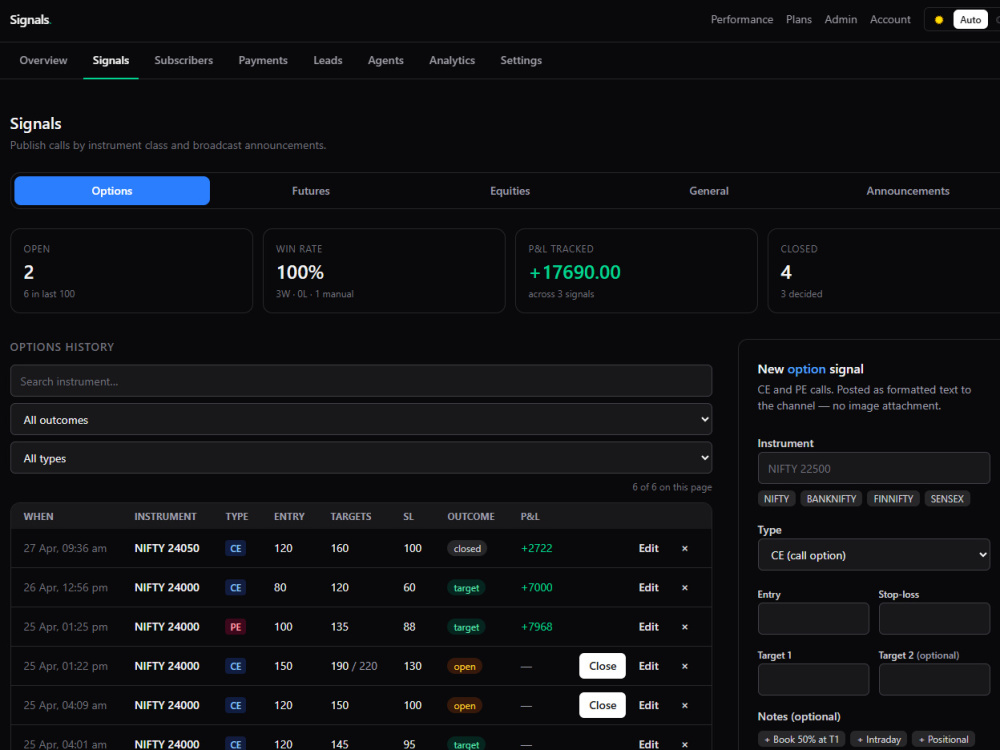1000x750 pixels.
Task: Close the open 25 Apr 01:22 pm signal
Action: pyautogui.click(x=602, y=666)
